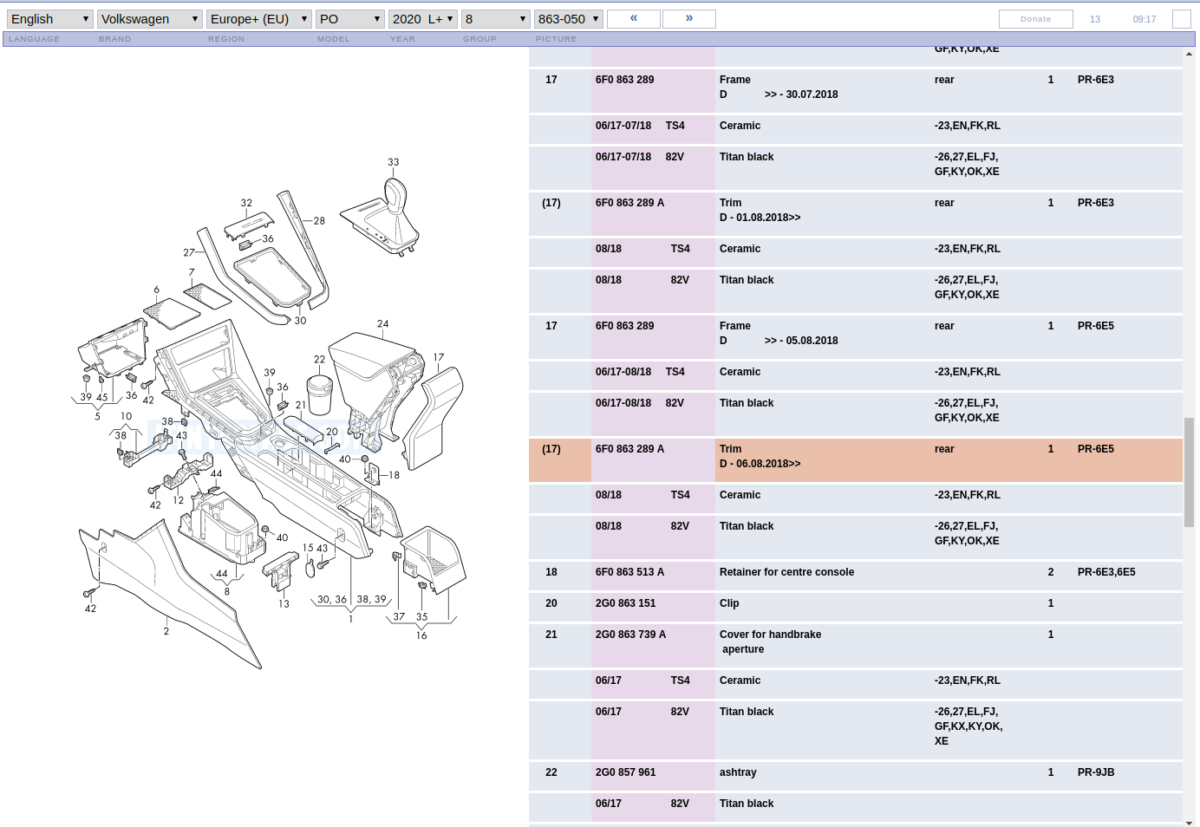This screenshot has width=1200, height=827.
Task: Click part number 2G0 857 961
Action: click(626, 772)
